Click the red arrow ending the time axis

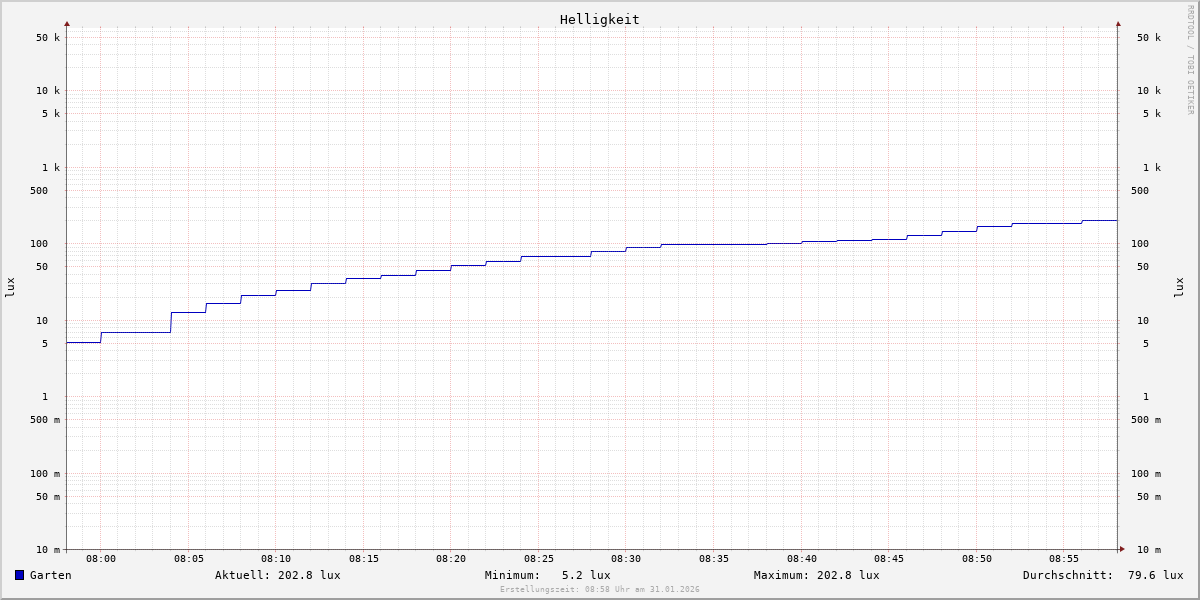[1122, 548]
